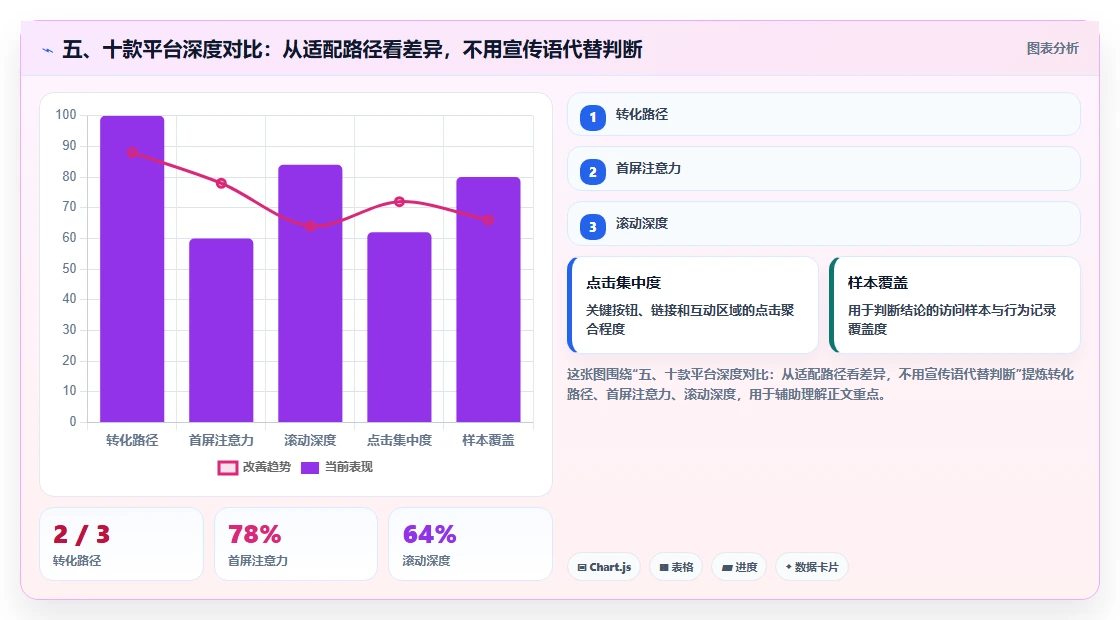This screenshot has width=1120, height=620.
Task: Click the purple 当前表现 legend swatch
Action: point(309,468)
